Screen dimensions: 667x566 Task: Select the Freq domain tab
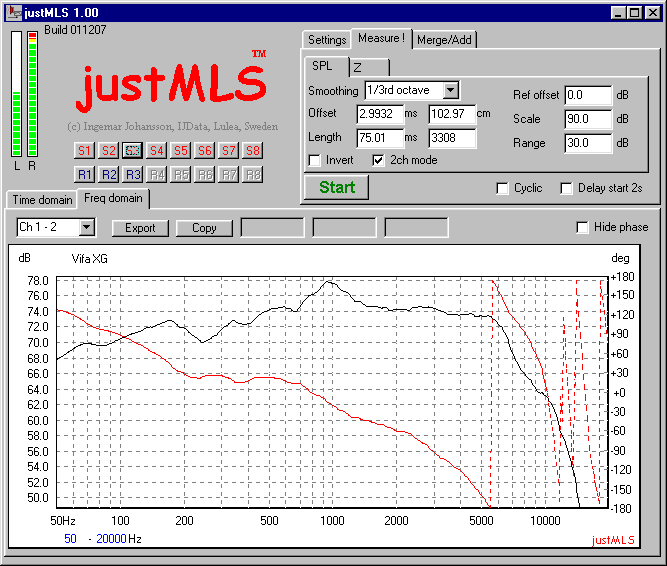pyautogui.click(x=113, y=198)
